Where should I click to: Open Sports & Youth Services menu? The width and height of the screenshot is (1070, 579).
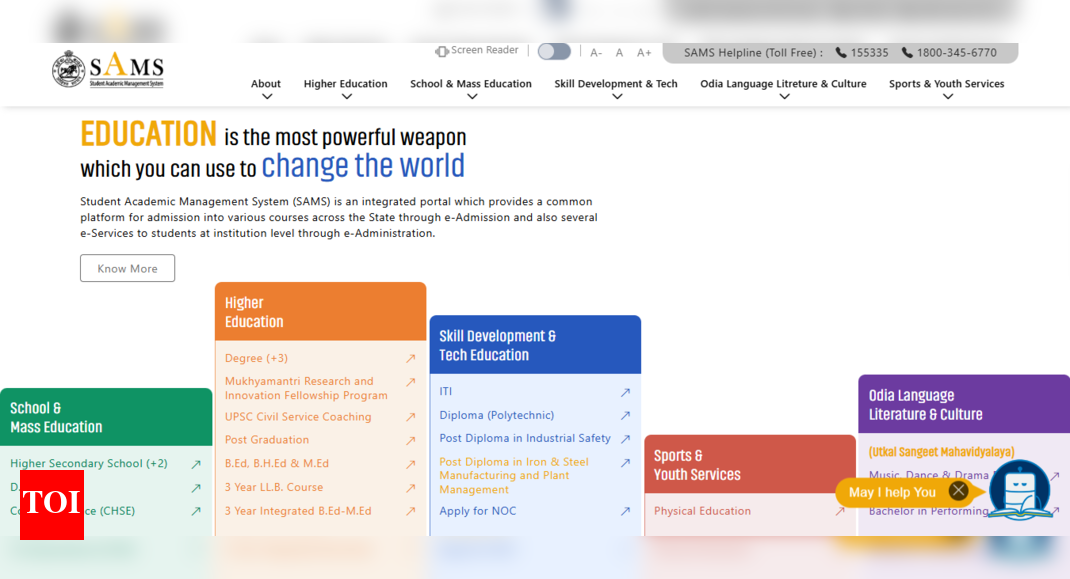[x=946, y=83]
